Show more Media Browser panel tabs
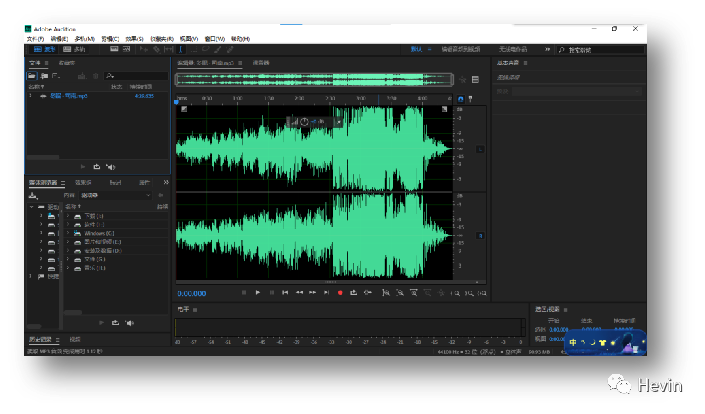This screenshot has width=705, height=414. click(166, 182)
